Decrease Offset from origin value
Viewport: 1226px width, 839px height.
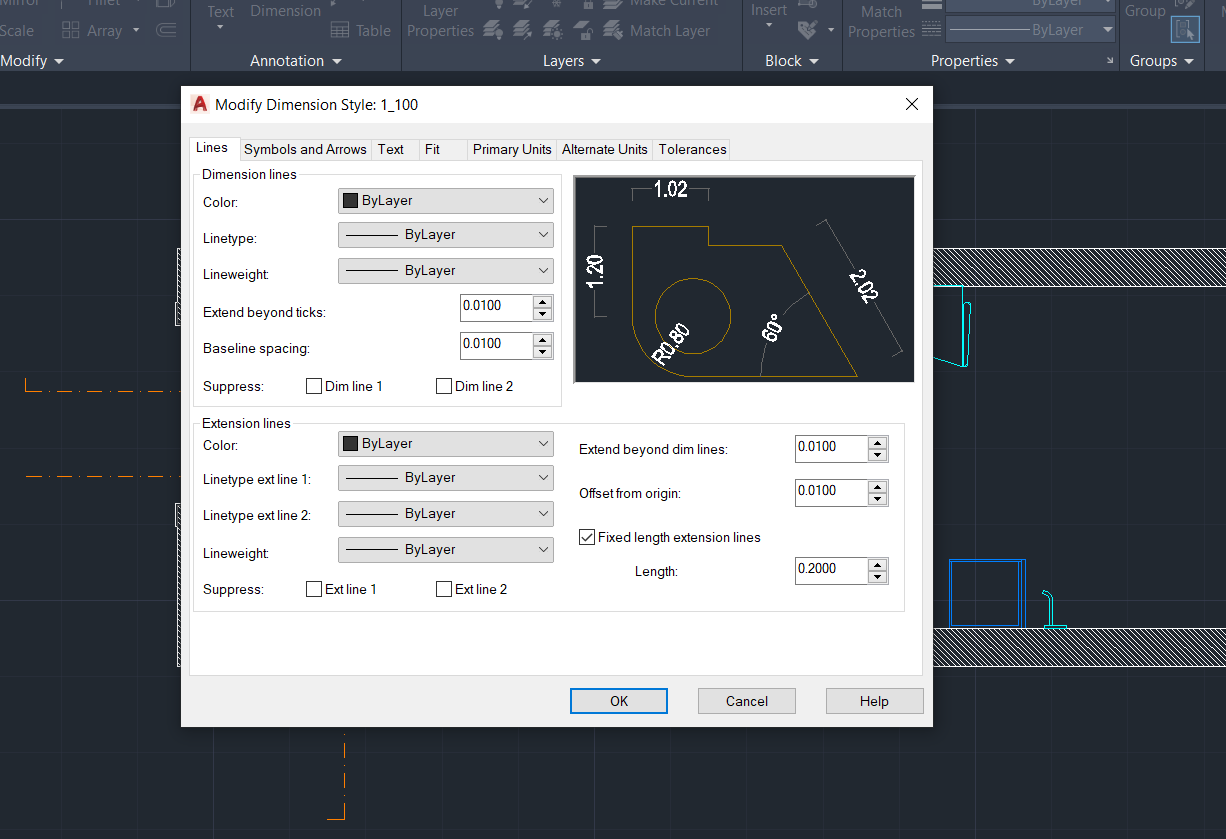click(x=878, y=499)
